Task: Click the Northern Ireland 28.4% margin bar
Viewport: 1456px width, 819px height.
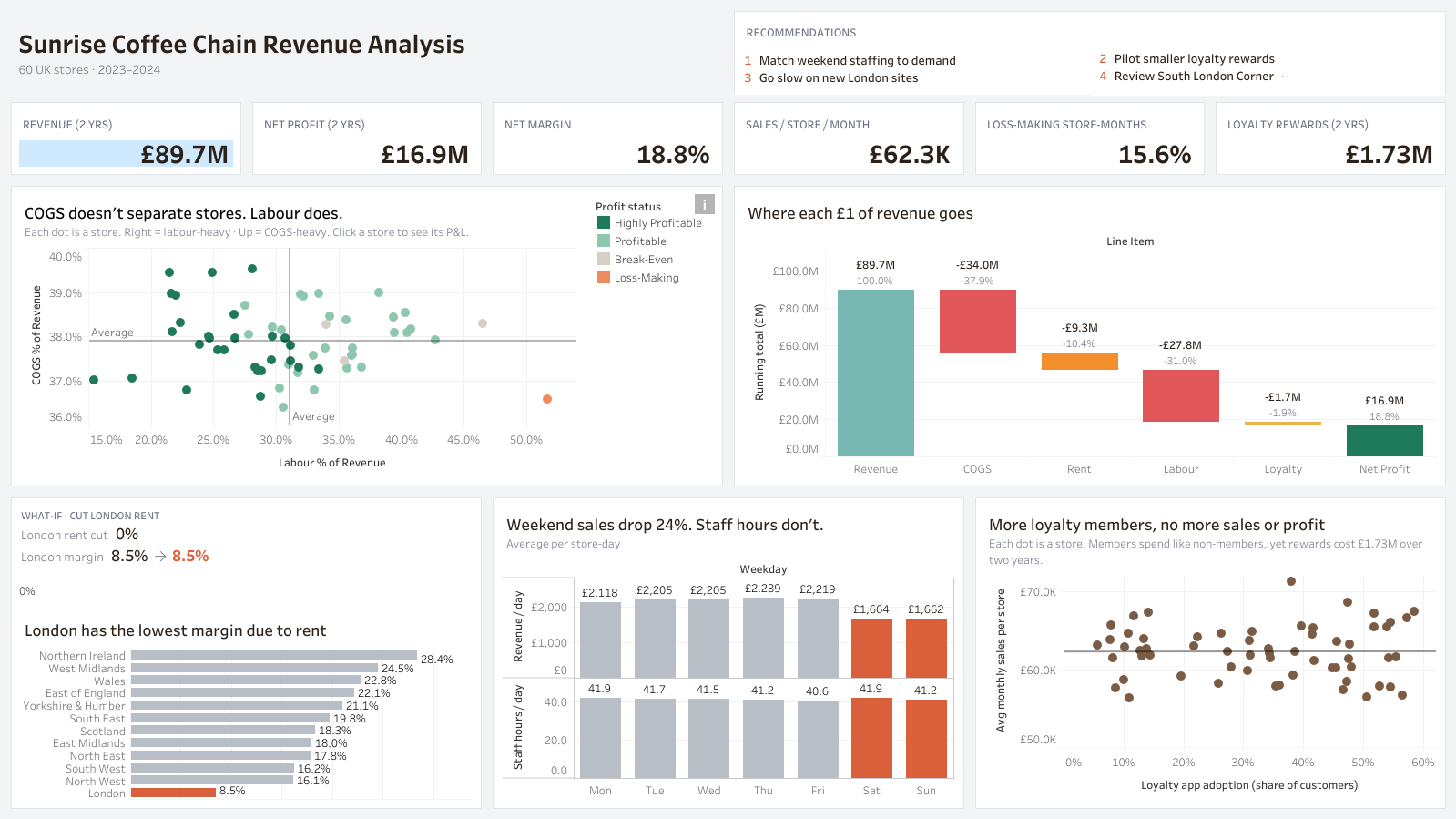Action: pos(274,655)
